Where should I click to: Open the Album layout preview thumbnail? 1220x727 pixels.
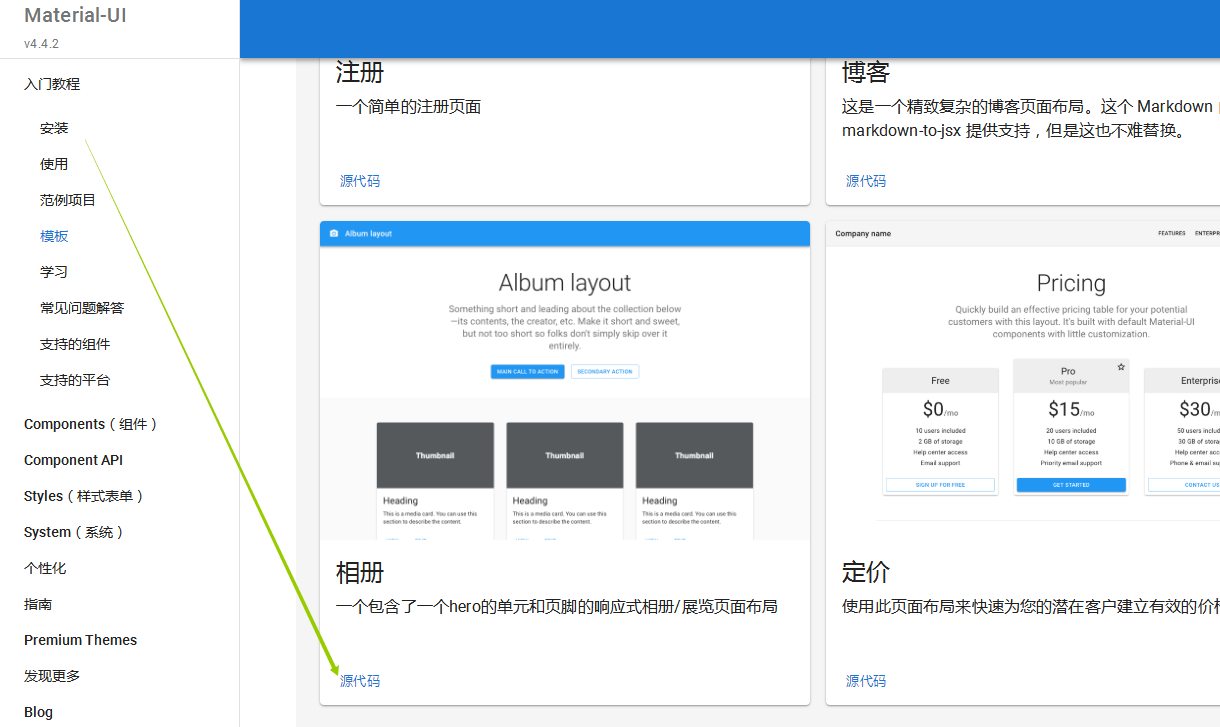coord(565,381)
